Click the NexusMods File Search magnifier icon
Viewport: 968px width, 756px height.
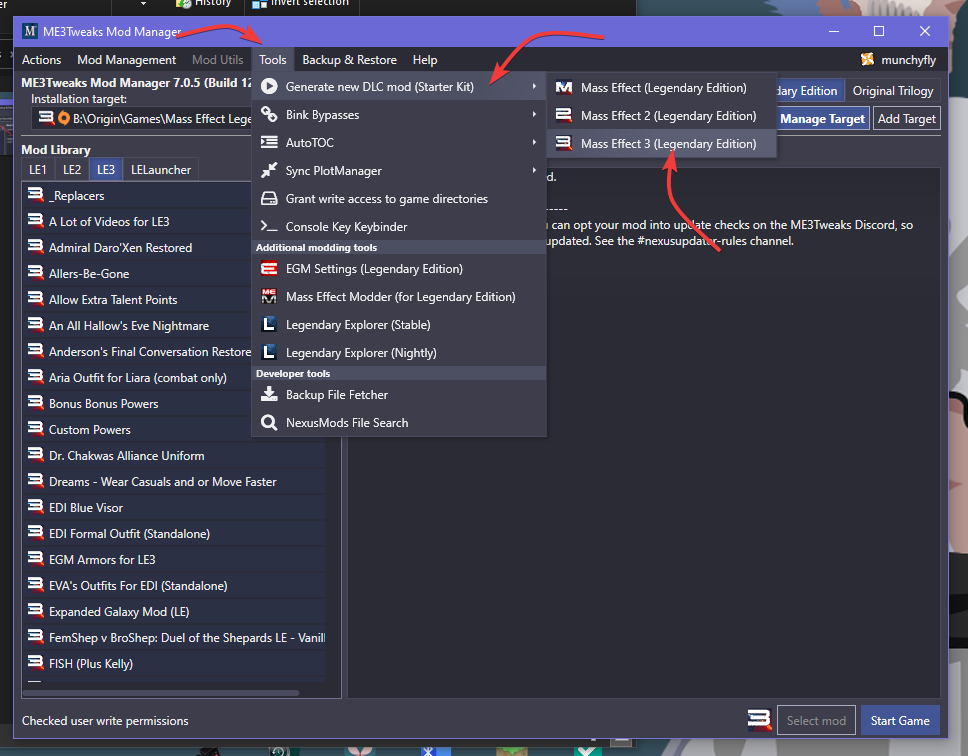(x=269, y=422)
